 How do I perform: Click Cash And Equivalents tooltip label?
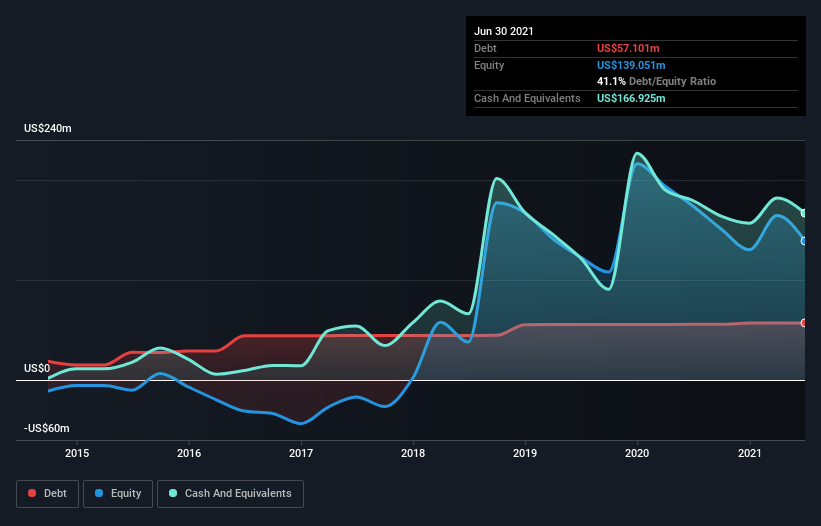527,98
